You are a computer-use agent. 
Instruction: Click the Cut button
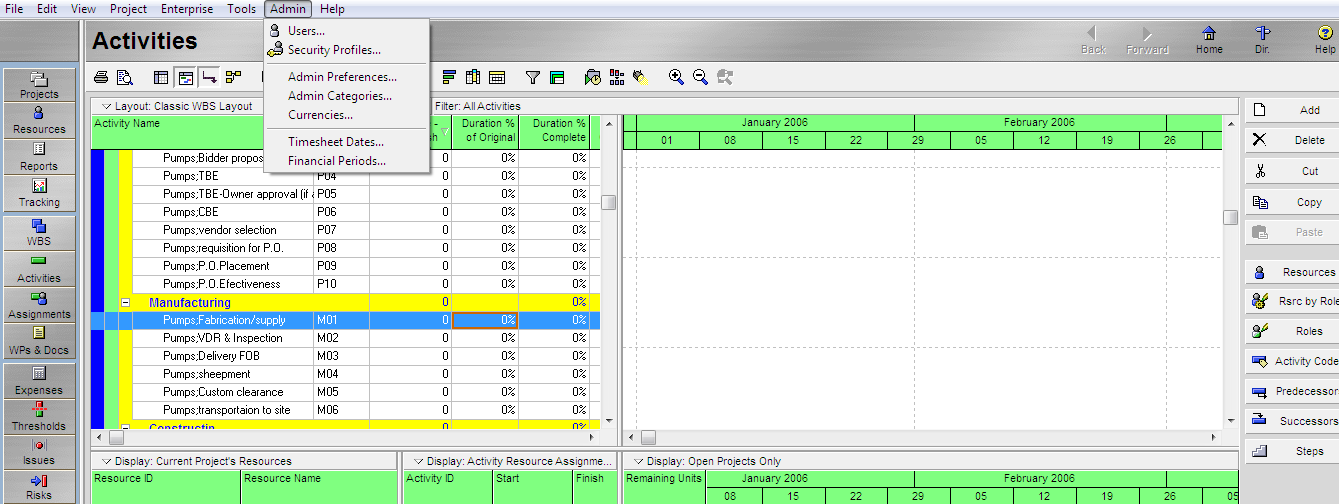tap(1292, 171)
